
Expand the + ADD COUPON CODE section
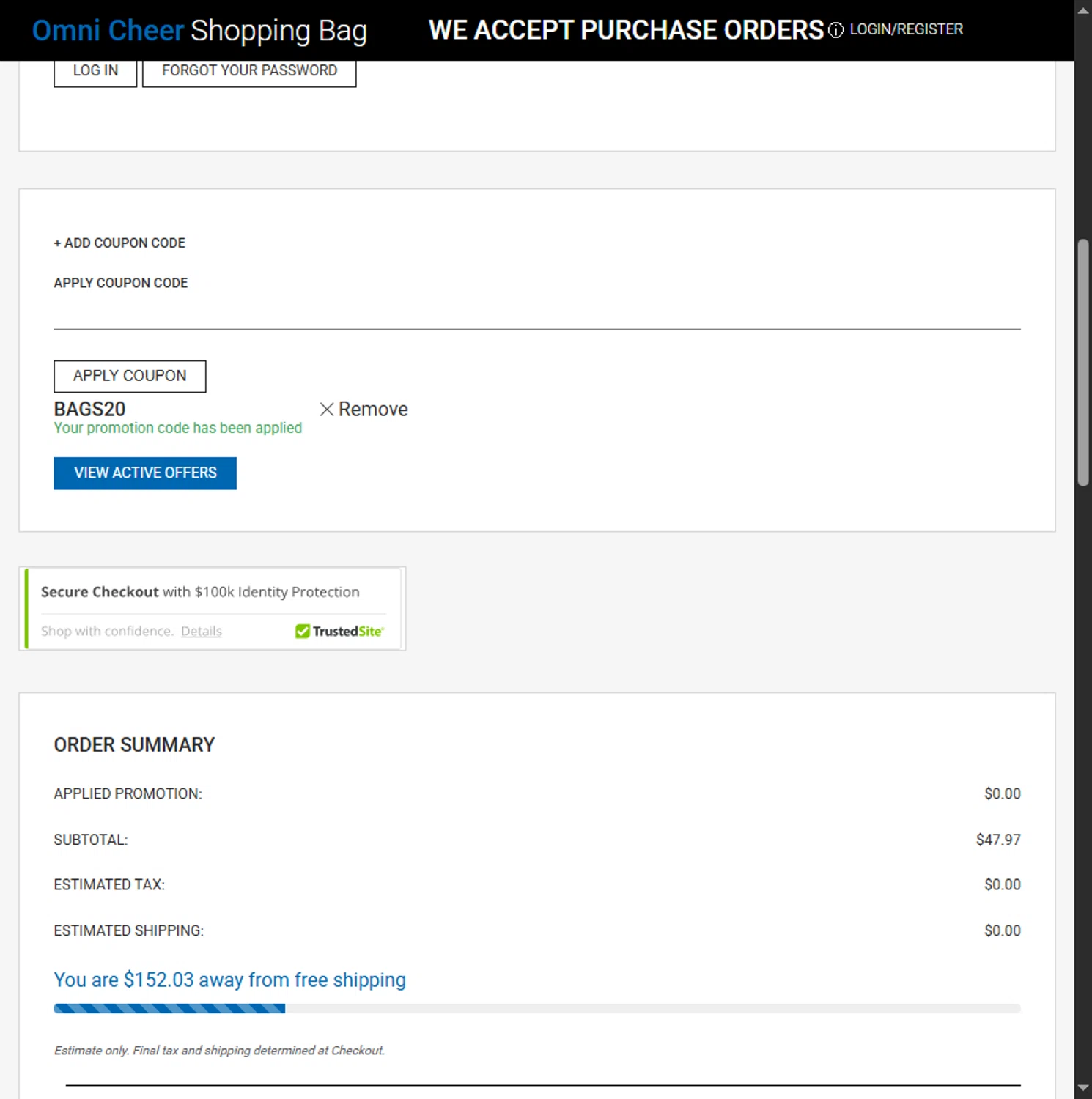coord(119,243)
